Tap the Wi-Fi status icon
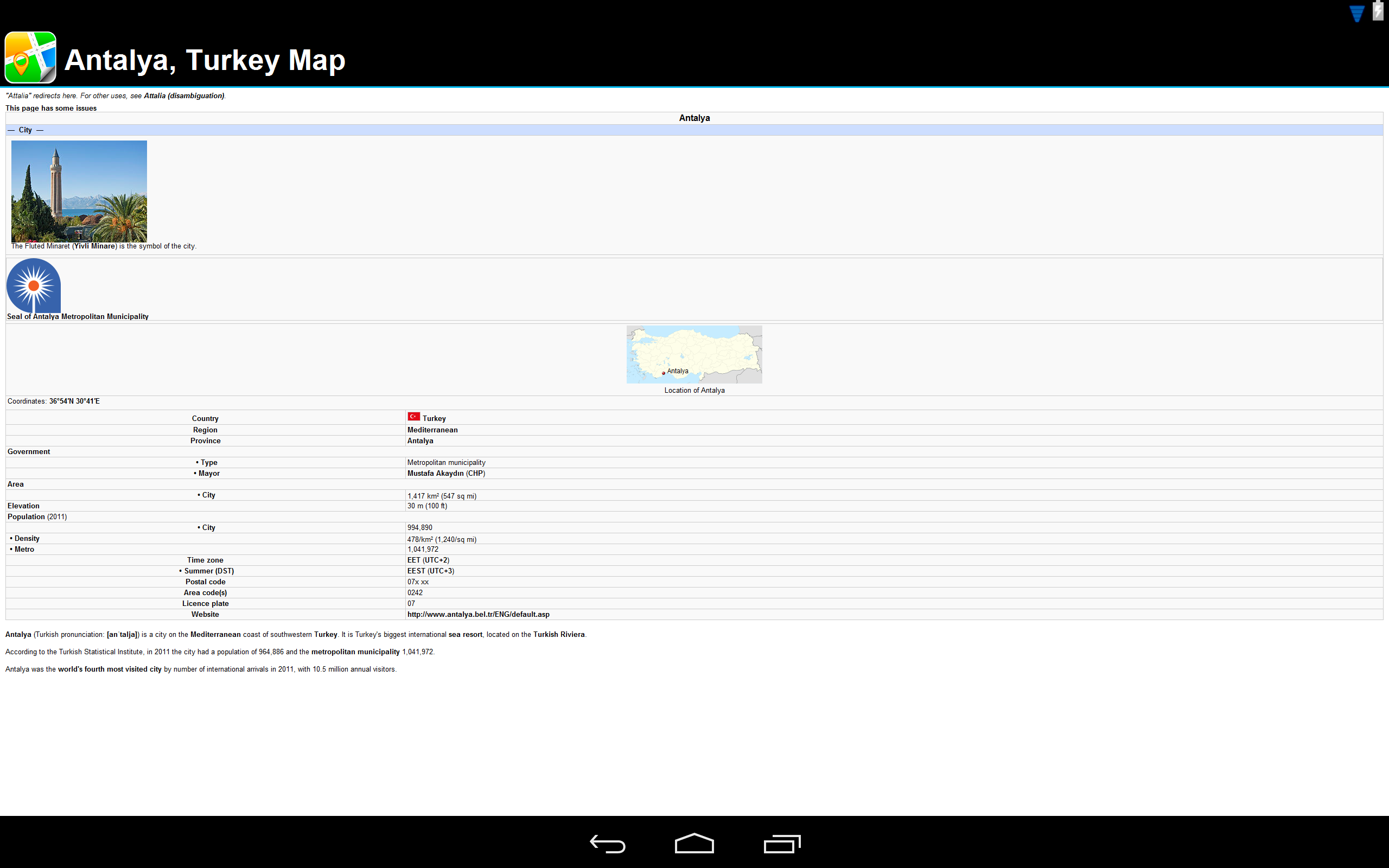This screenshot has height=868, width=1389. 1357,14
